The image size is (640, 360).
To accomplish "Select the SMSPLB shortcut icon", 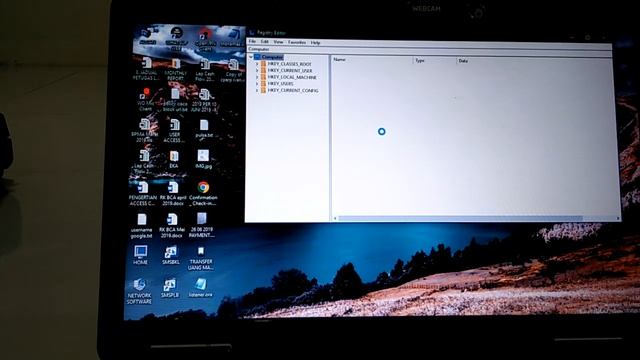I will pos(170,288).
